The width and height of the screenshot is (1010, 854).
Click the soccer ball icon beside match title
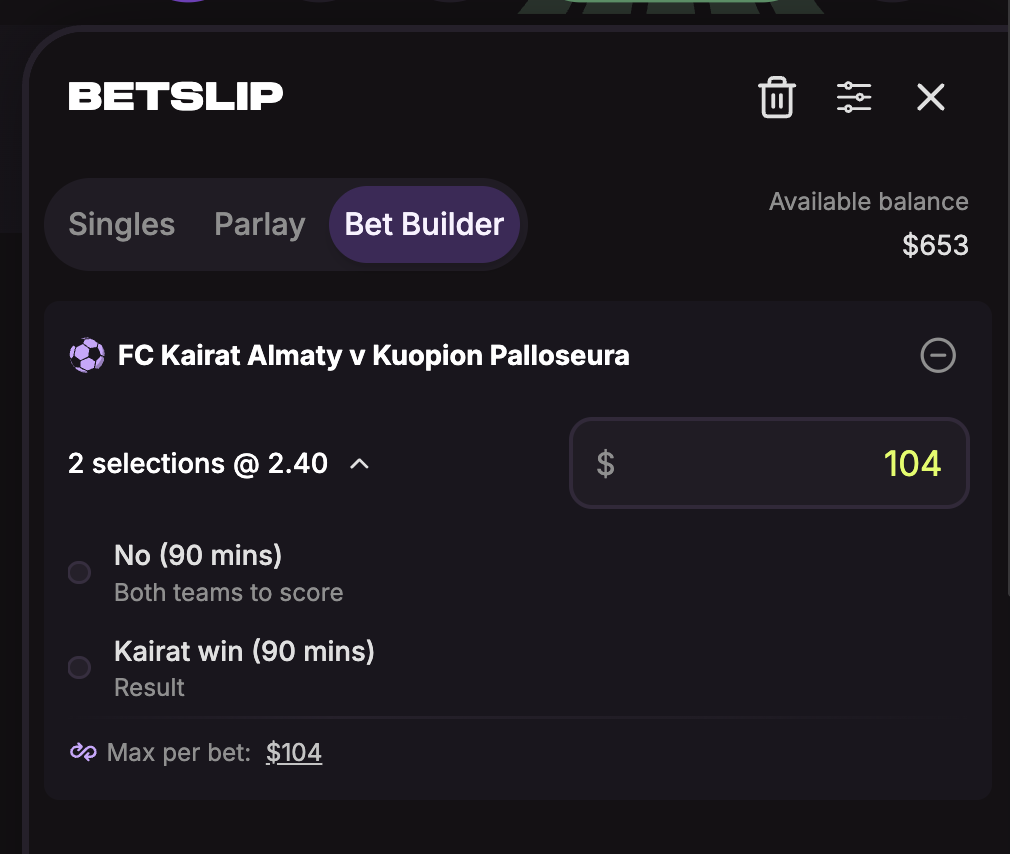click(x=87, y=356)
